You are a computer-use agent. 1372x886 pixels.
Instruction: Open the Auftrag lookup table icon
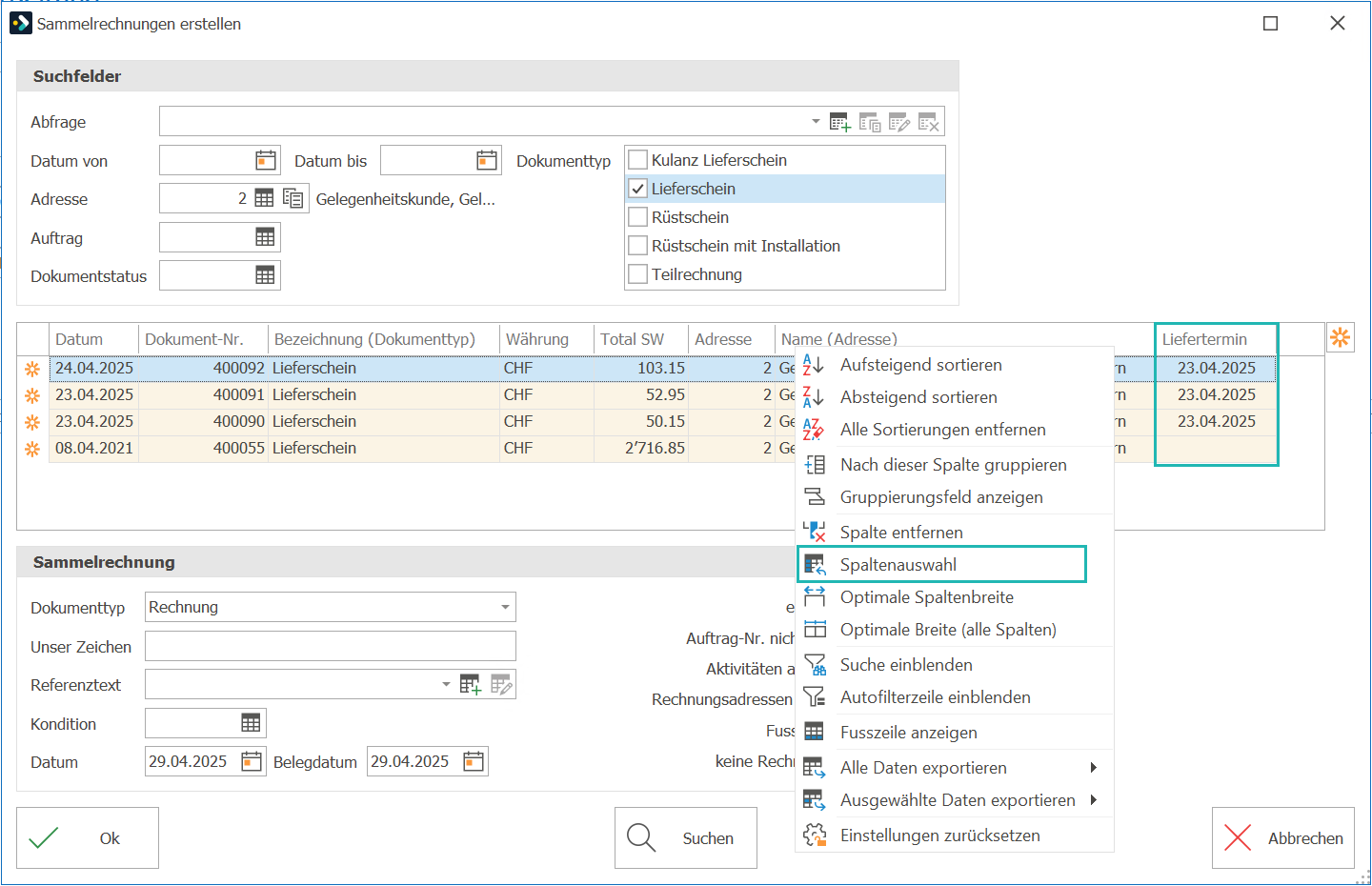click(265, 237)
